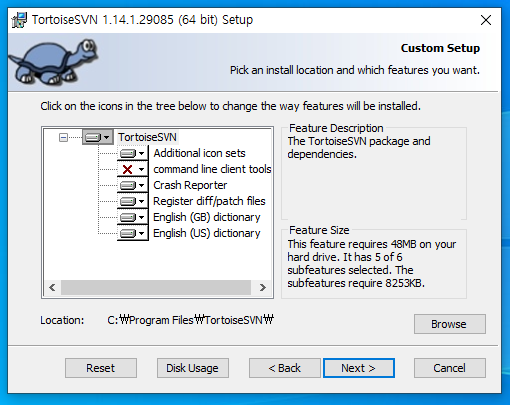Image resolution: width=510 pixels, height=405 pixels.
Task: Close the setup window with X
Action: [x=486, y=20]
